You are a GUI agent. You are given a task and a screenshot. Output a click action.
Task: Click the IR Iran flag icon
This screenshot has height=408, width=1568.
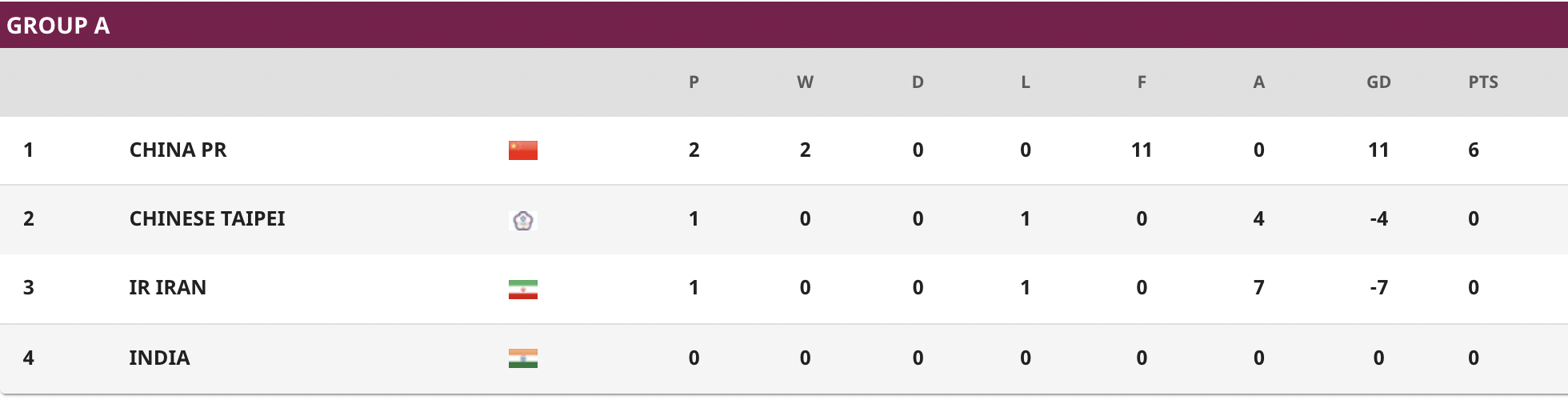(523, 289)
